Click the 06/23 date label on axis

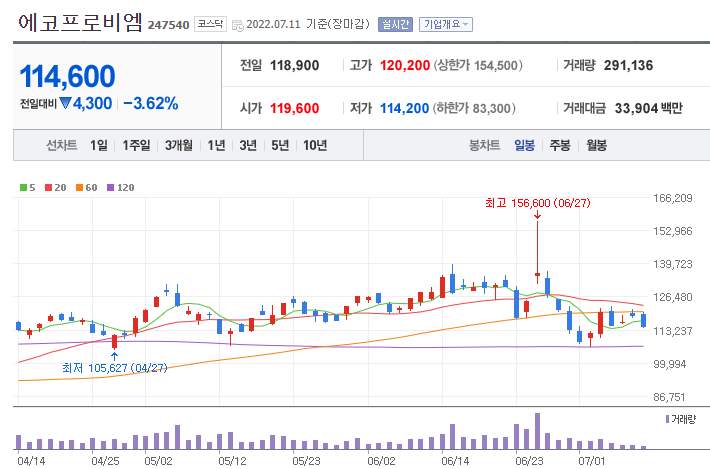[529, 461]
